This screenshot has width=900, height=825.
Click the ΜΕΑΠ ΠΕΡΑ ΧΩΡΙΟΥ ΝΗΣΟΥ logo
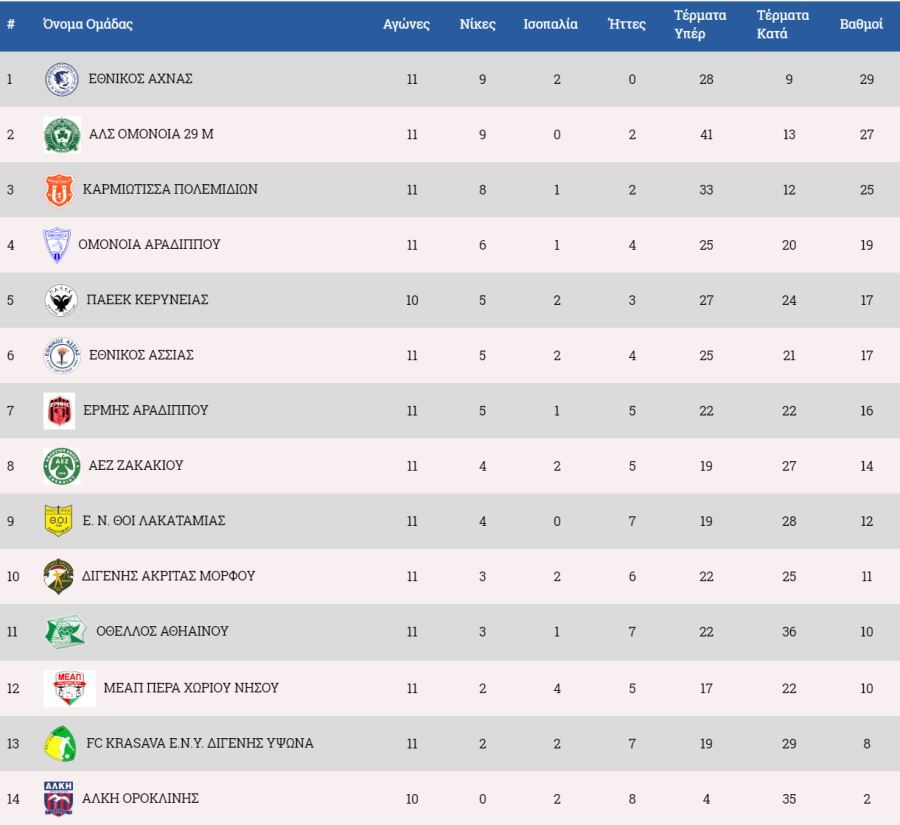69,688
